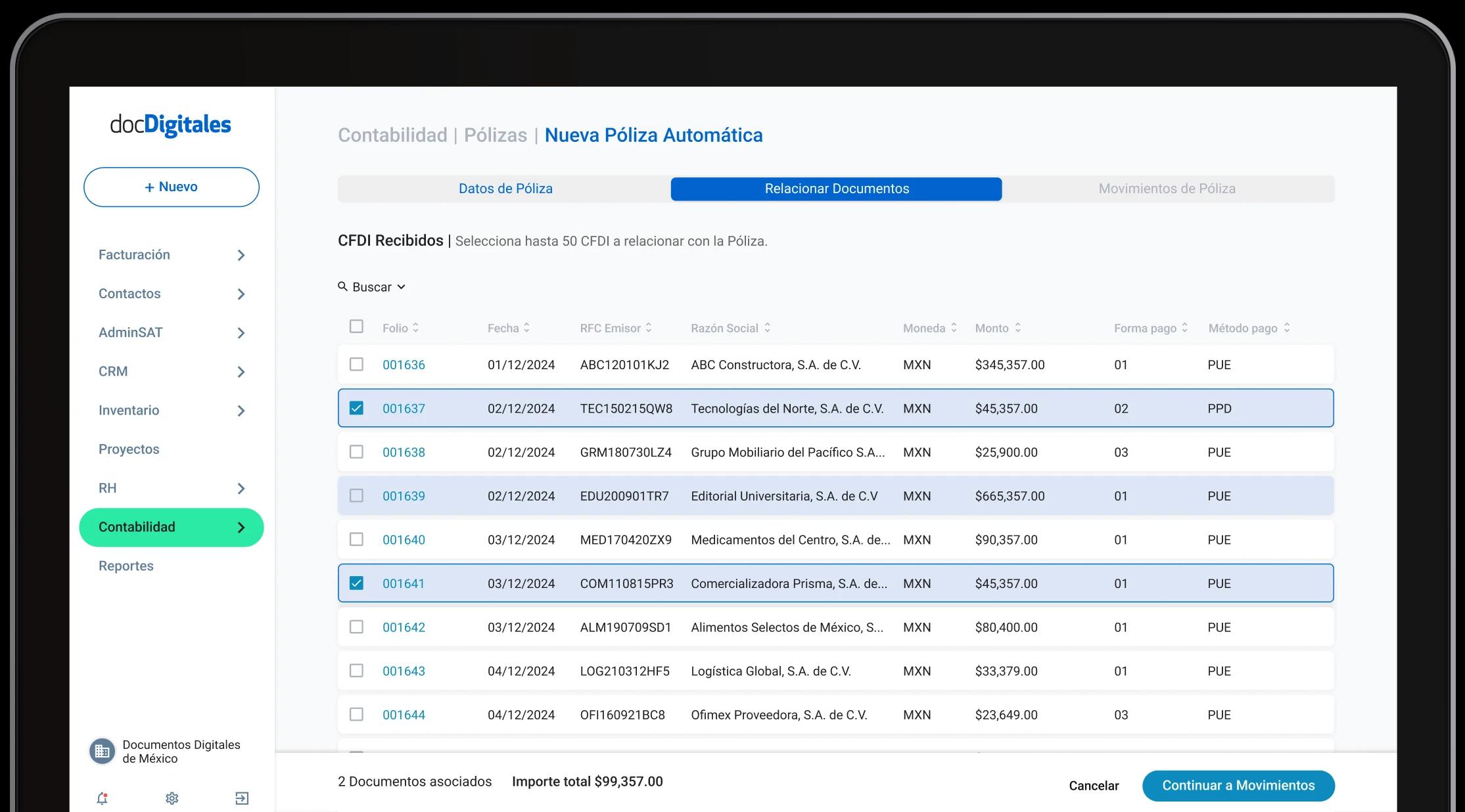Open the settings gear icon
Screen dimensions: 1465x812
[x=172, y=798]
